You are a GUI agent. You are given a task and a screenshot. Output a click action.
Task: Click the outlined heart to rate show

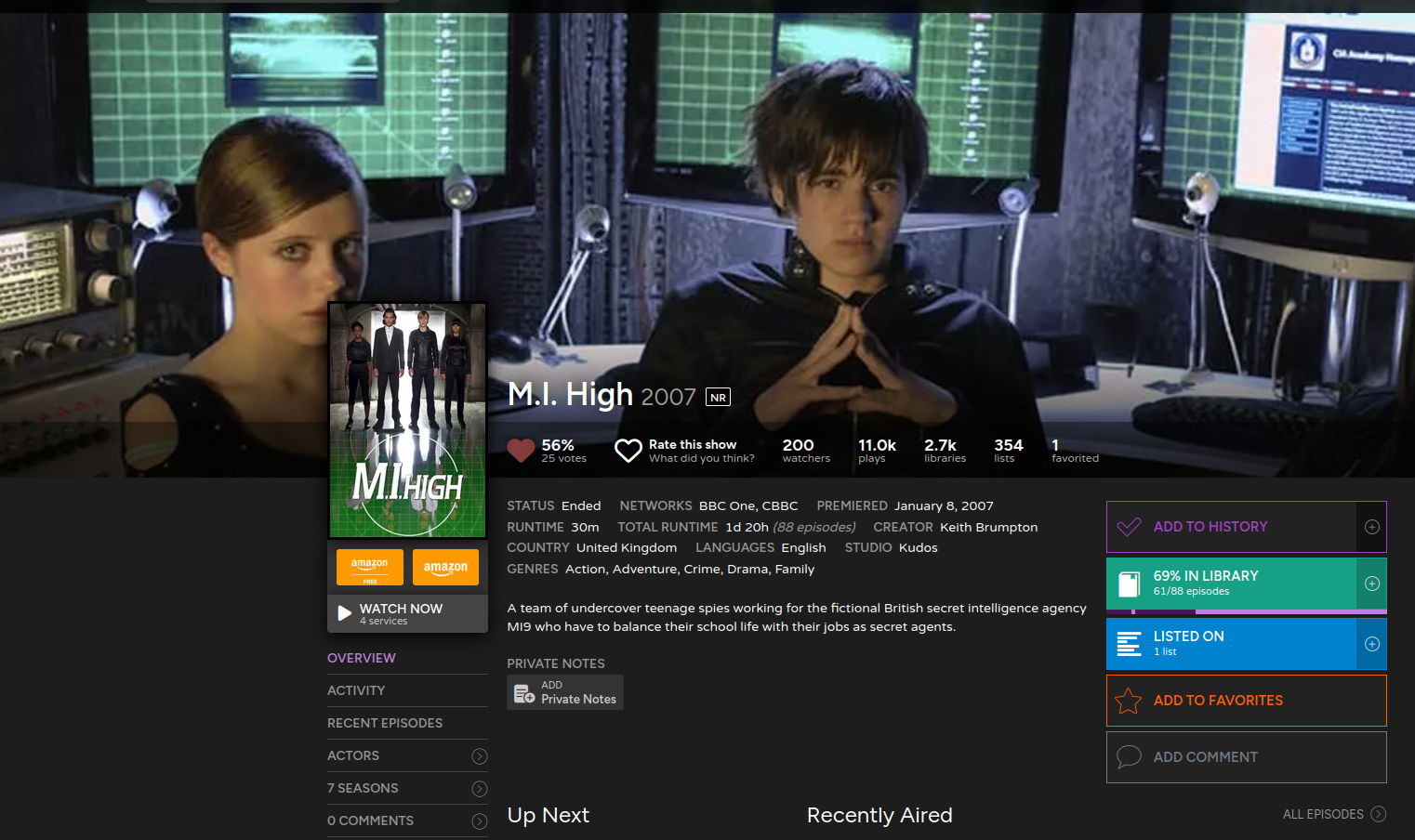(x=628, y=451)
